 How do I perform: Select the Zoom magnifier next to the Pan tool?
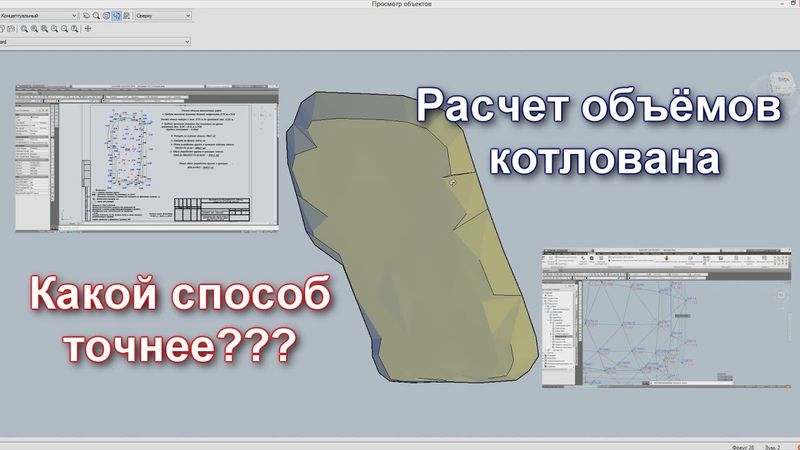pyautogui.click(x=96, y=16)
